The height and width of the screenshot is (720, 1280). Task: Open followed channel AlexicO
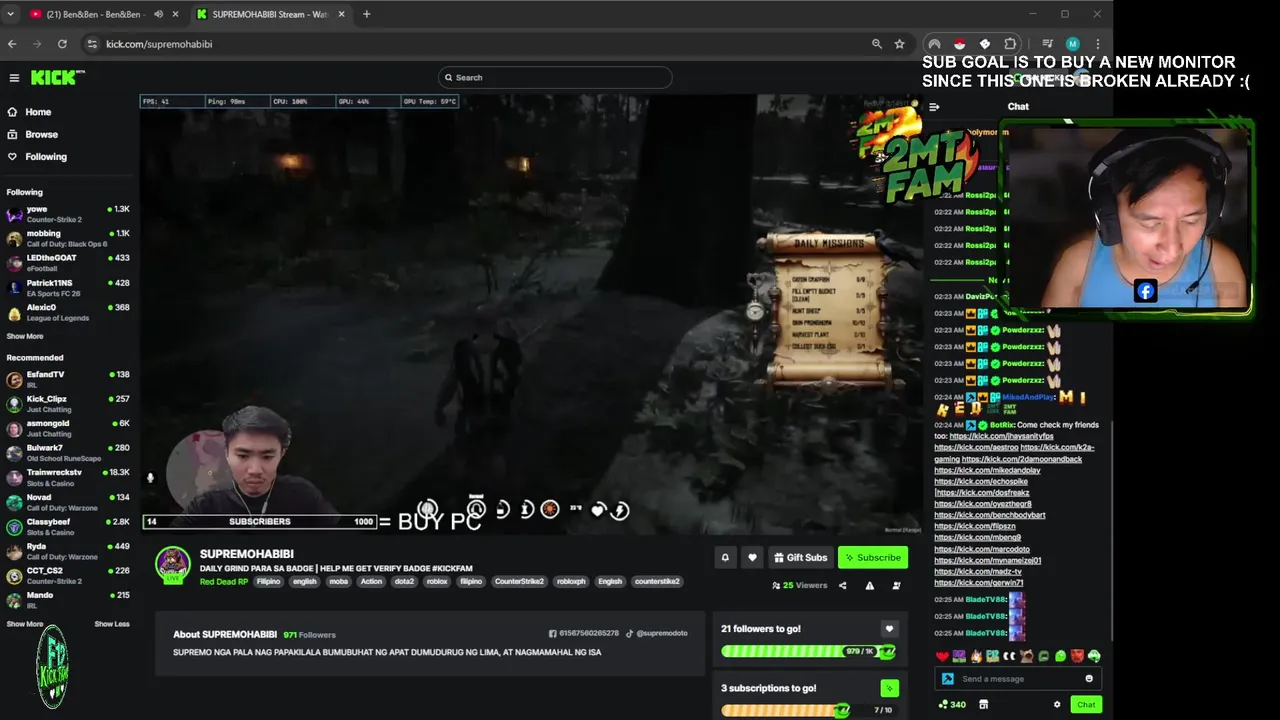pyautogui.click(x=68, y=312)
